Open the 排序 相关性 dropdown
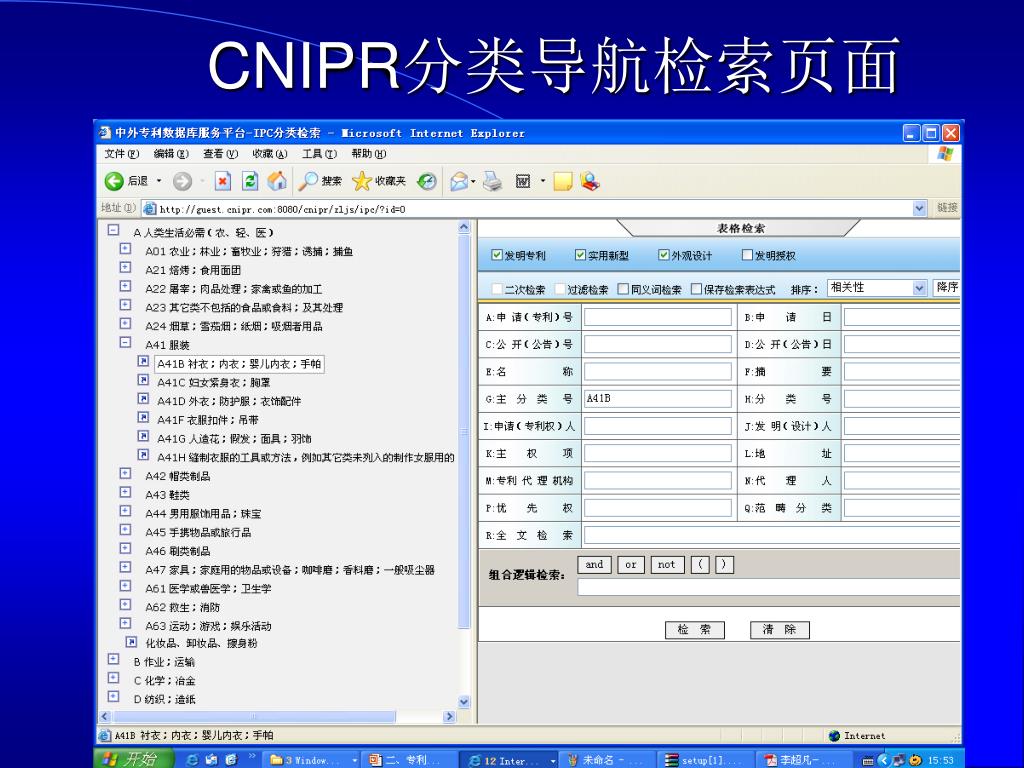This screenshot has height=768, width=1024. (877, 287)
